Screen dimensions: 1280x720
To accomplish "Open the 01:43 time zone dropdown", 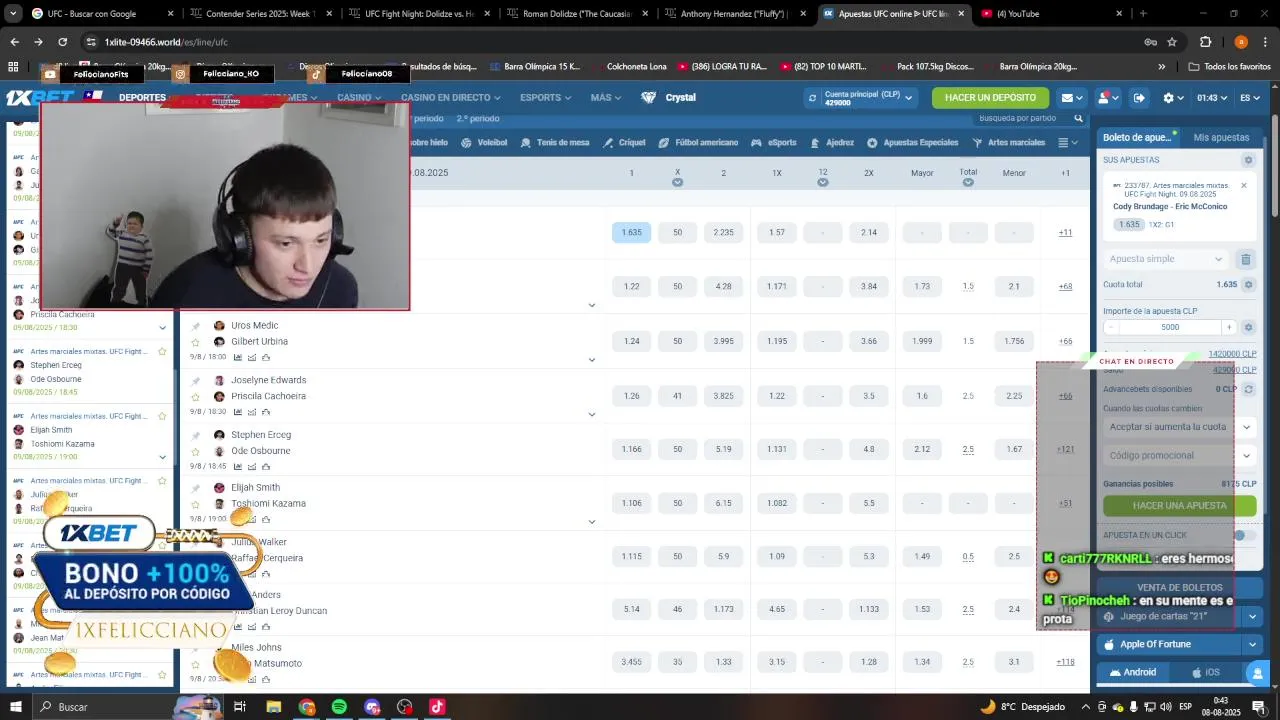I will 1213,98.
